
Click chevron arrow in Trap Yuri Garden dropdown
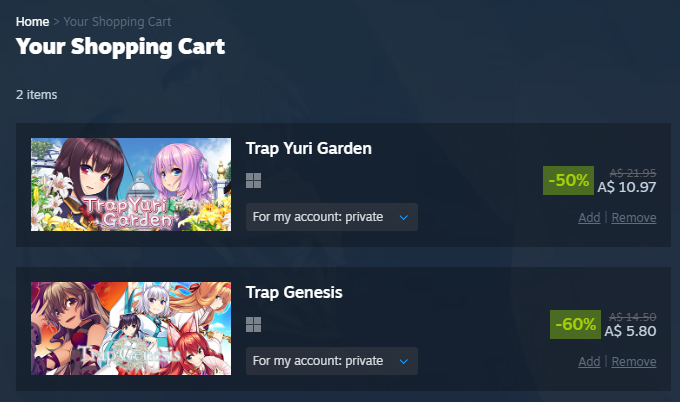(403, 217)
